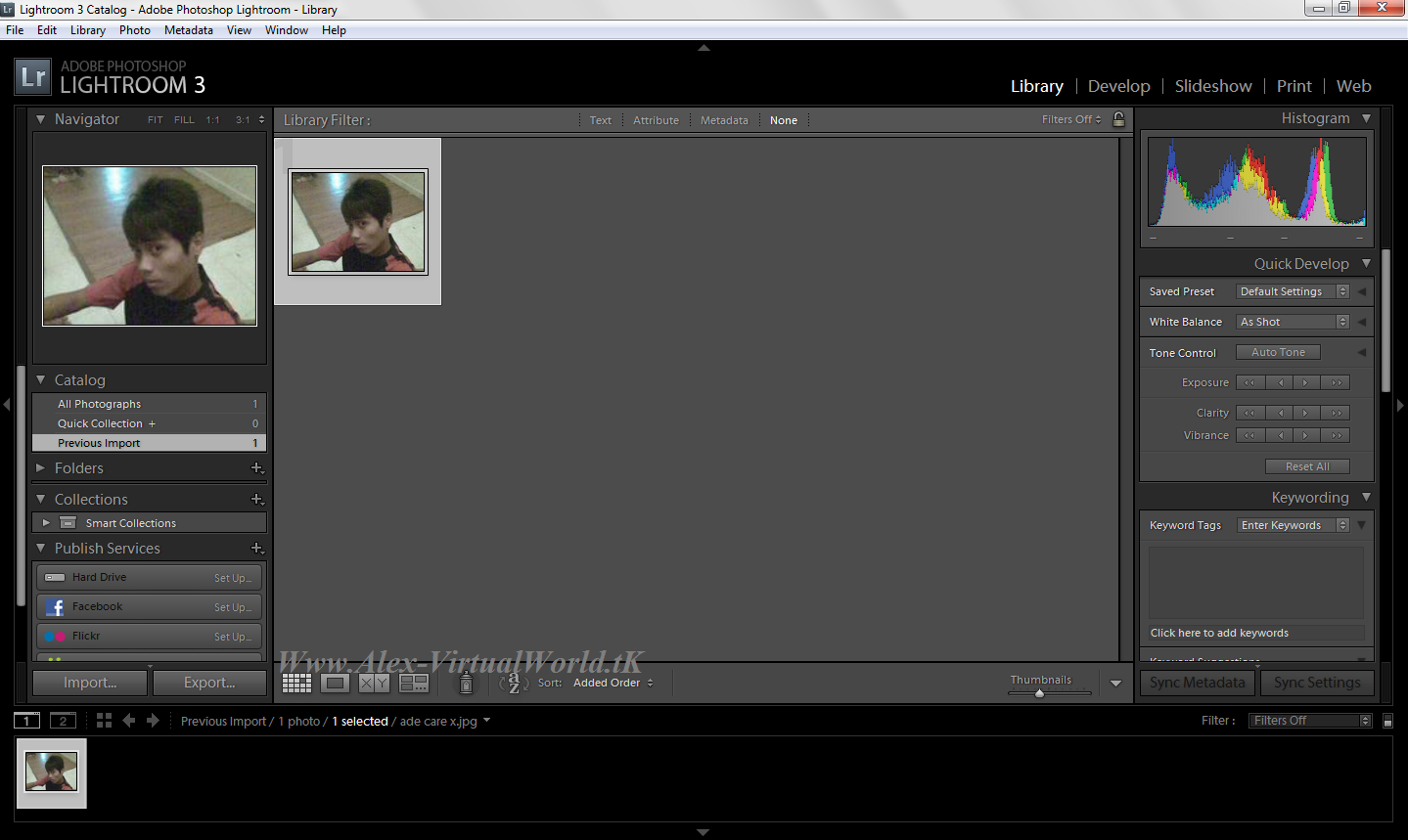Toggle the filmstrip filter switch
The width and height of the screenshot is (1408, 840).
[1387, 721]
